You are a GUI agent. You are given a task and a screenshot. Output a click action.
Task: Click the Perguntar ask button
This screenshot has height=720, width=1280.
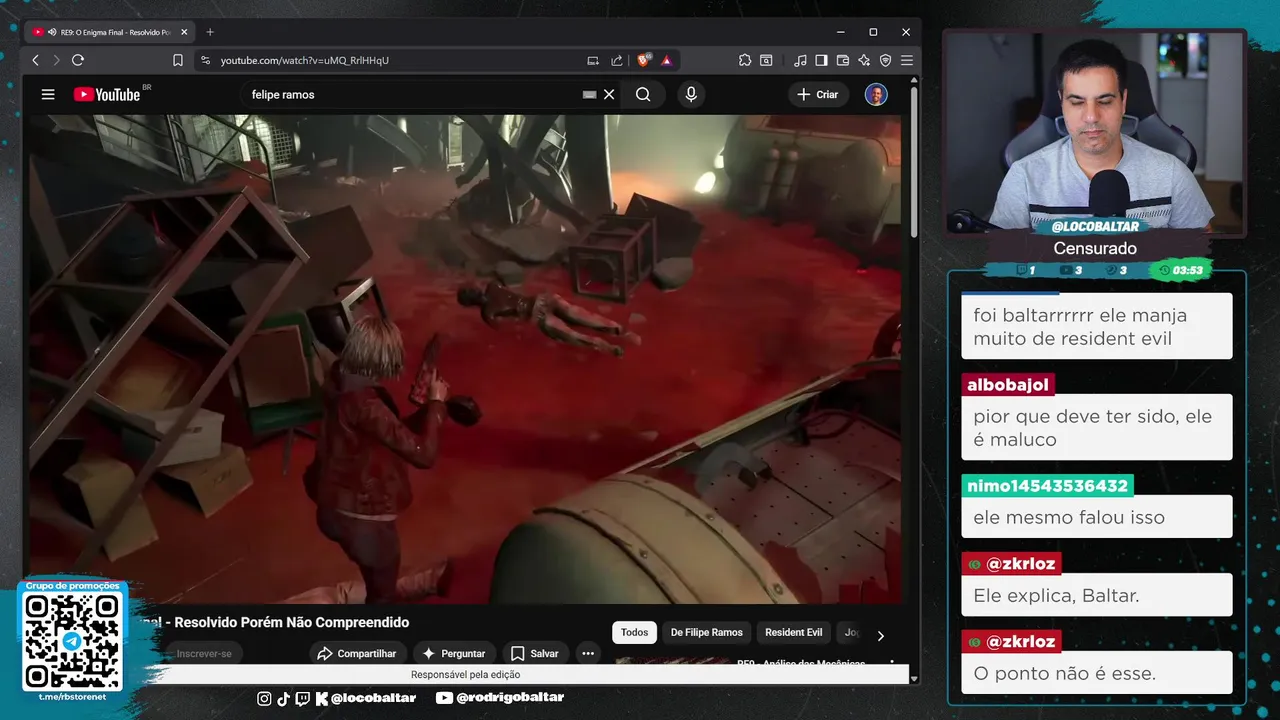(x=454, y=653)
